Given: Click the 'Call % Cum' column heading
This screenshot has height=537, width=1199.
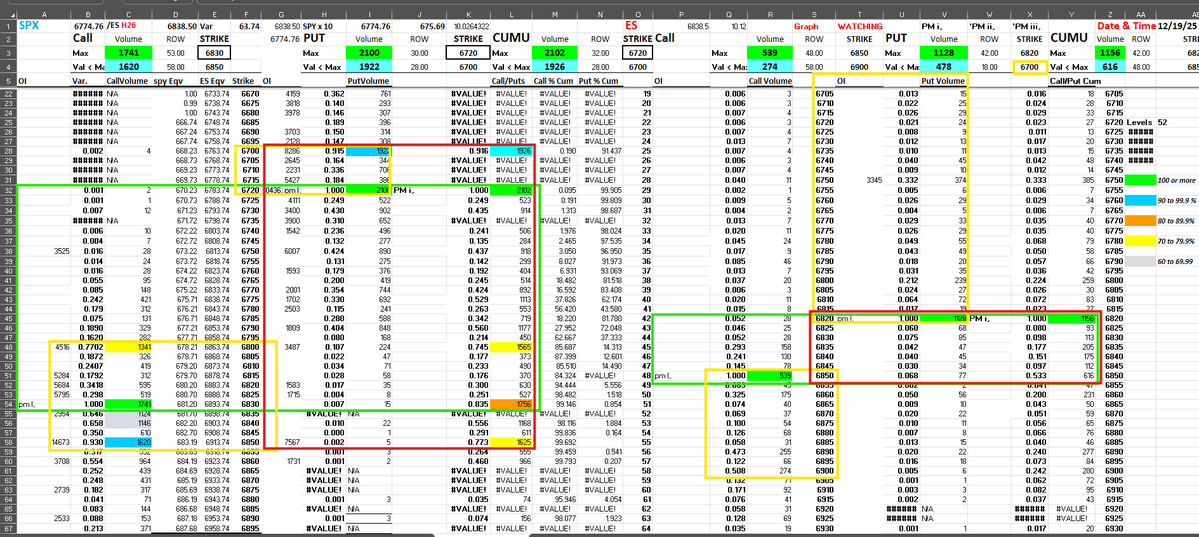Looking at the screenshot, I should [554, 80].
